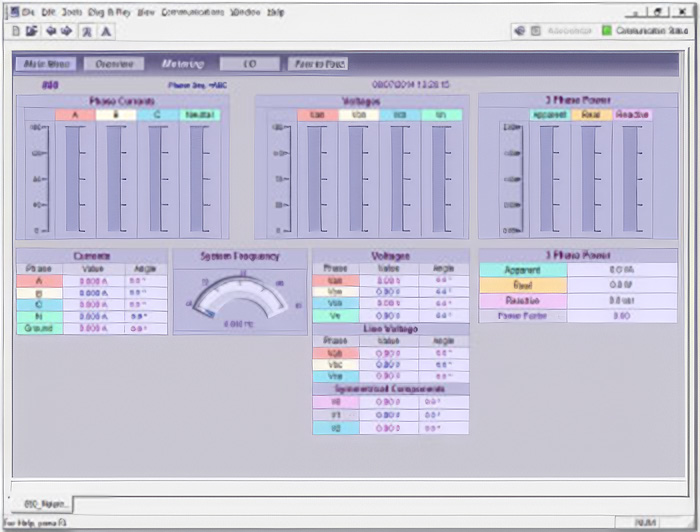
Task: Open the Help menu
Action: coord(275,12)
